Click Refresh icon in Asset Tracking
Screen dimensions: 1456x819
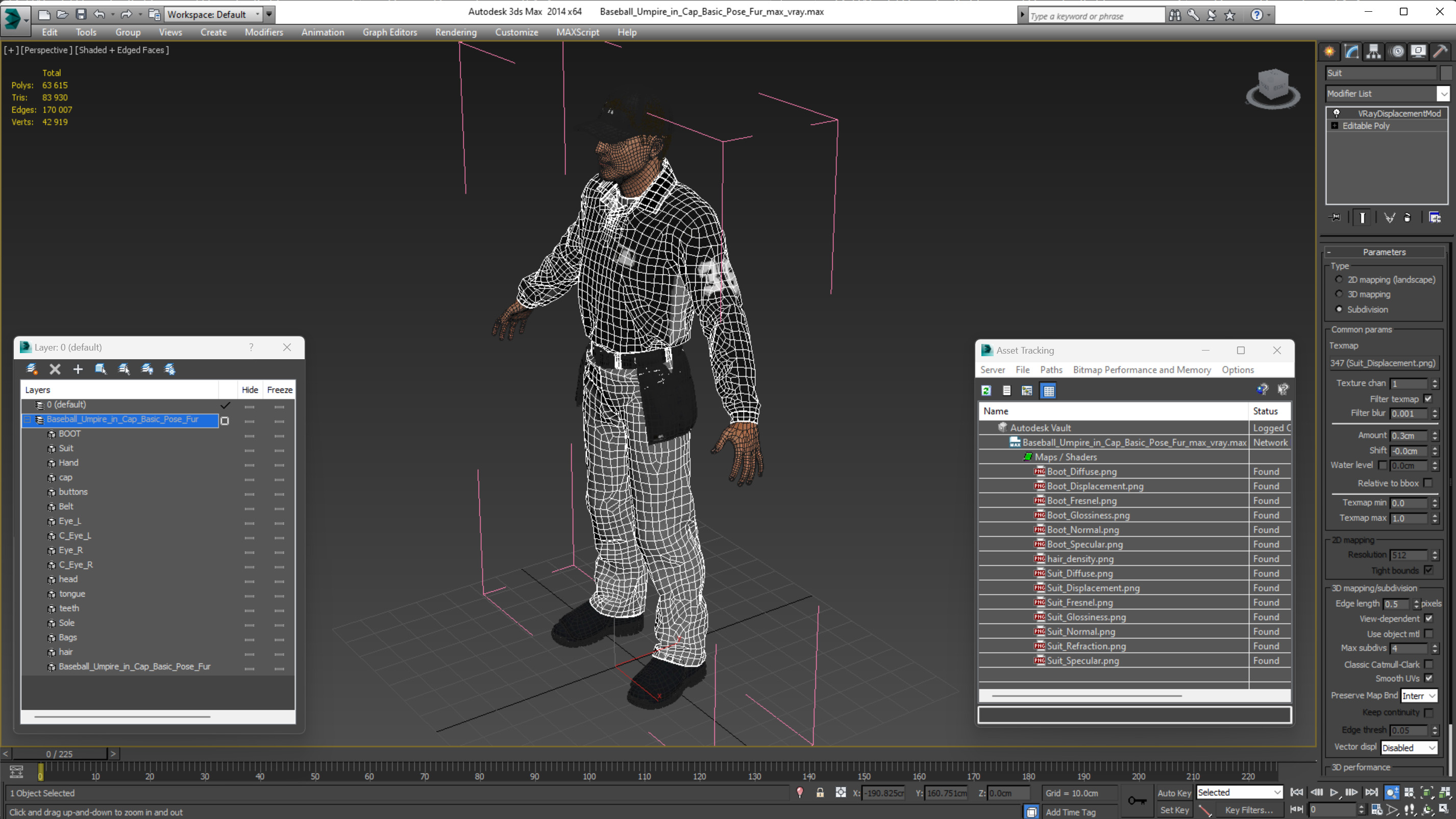[986, 390]
